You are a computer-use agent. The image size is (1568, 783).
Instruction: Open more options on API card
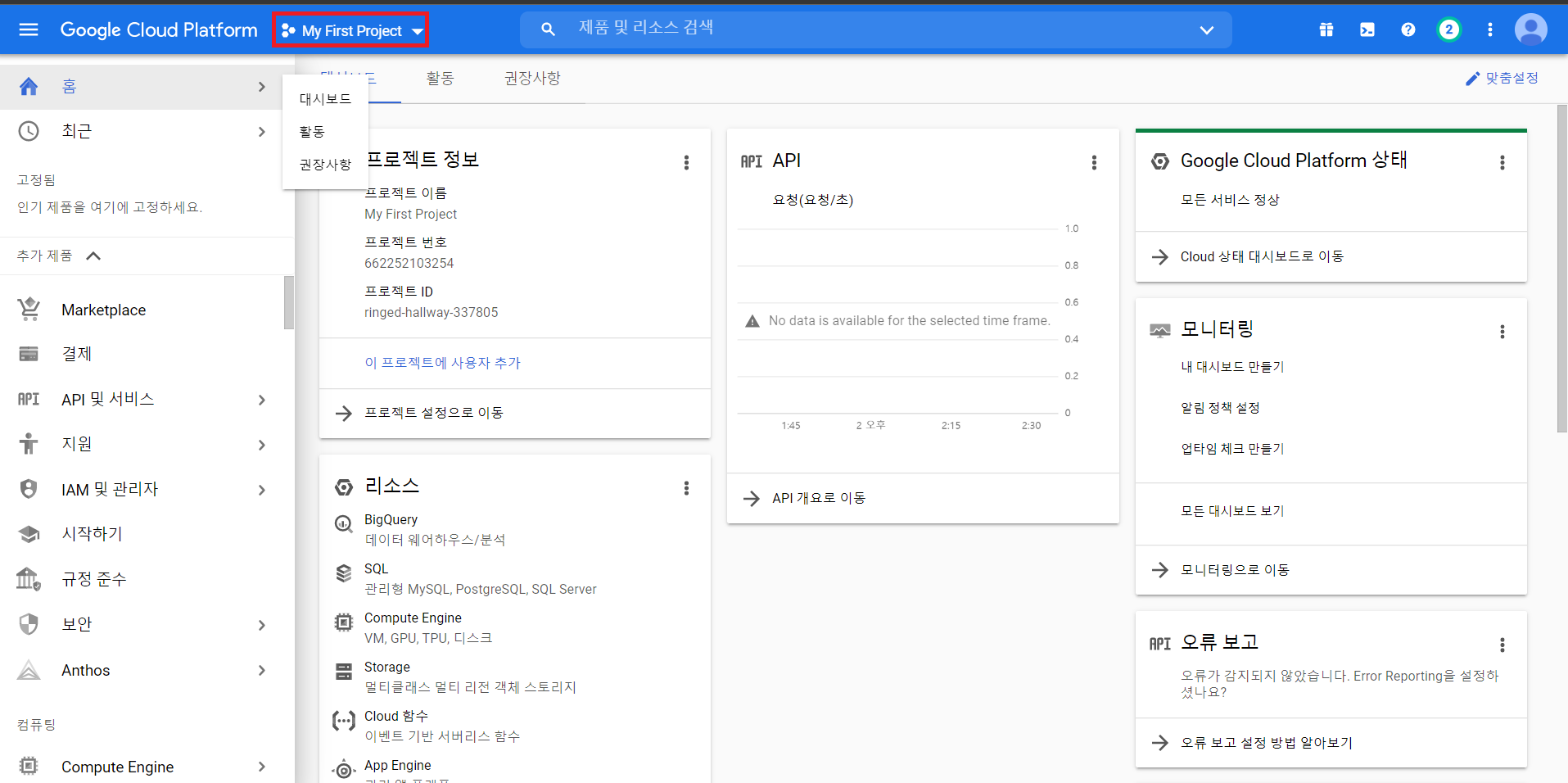tap(1094, 162)
